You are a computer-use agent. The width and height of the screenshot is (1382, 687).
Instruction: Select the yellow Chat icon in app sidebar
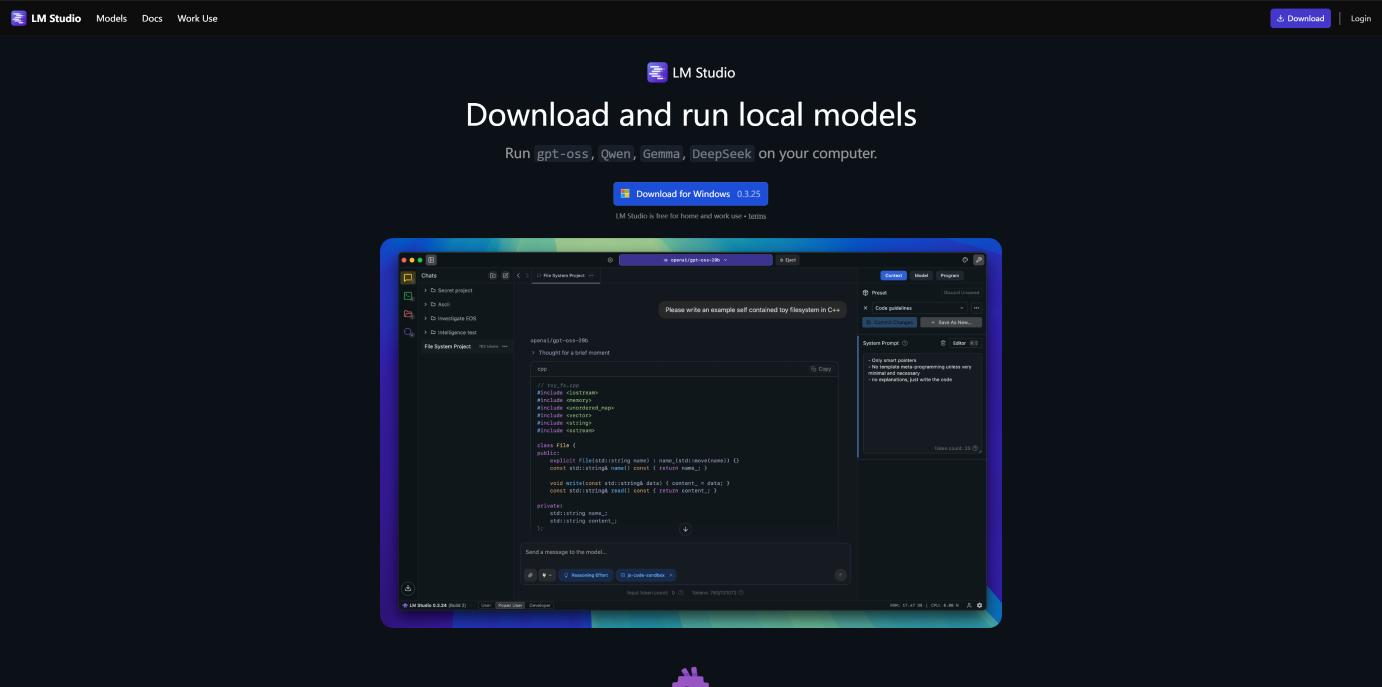click(x=408, y=278)
